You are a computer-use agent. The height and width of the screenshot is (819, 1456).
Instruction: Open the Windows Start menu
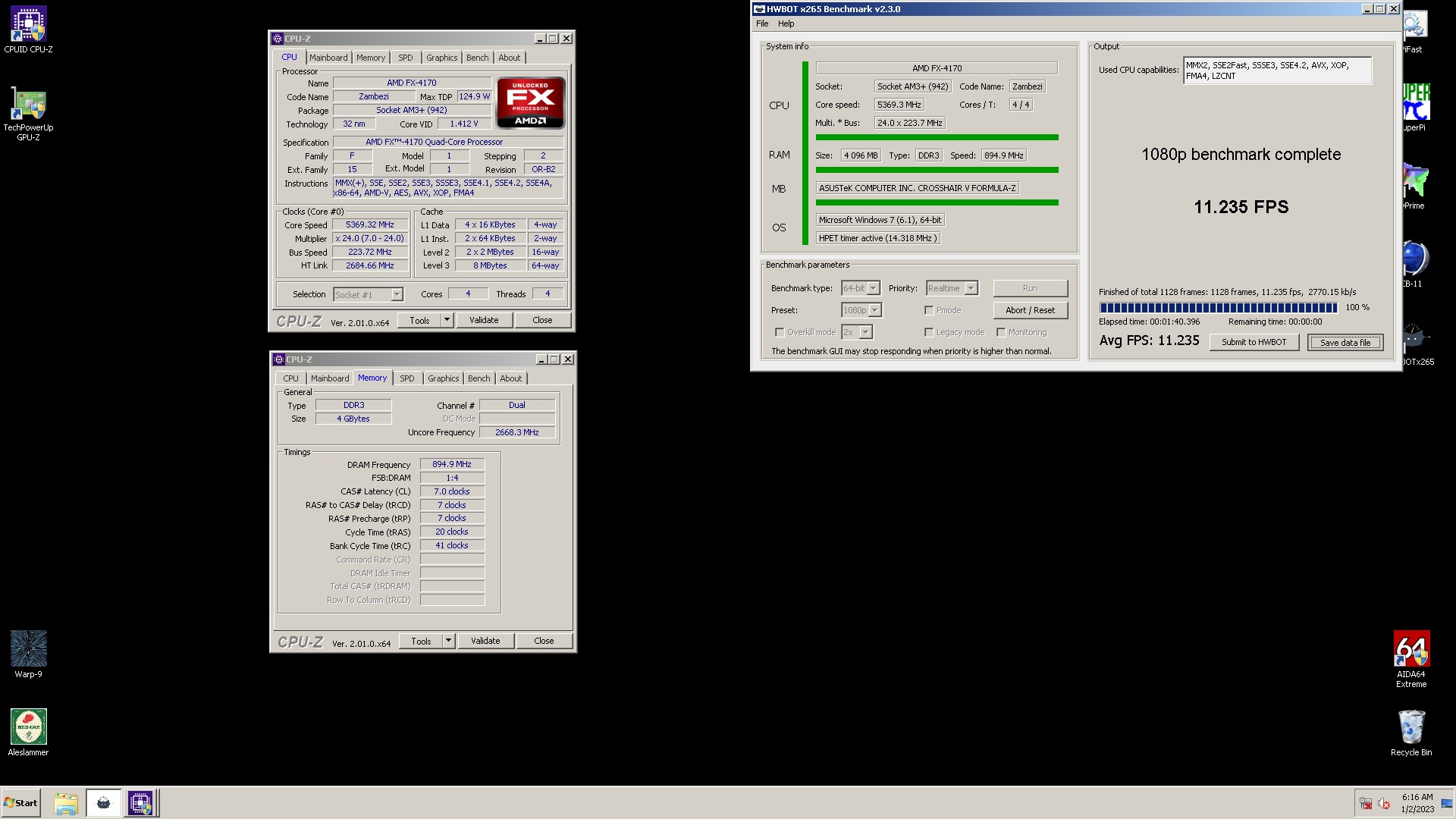(20, 803)
